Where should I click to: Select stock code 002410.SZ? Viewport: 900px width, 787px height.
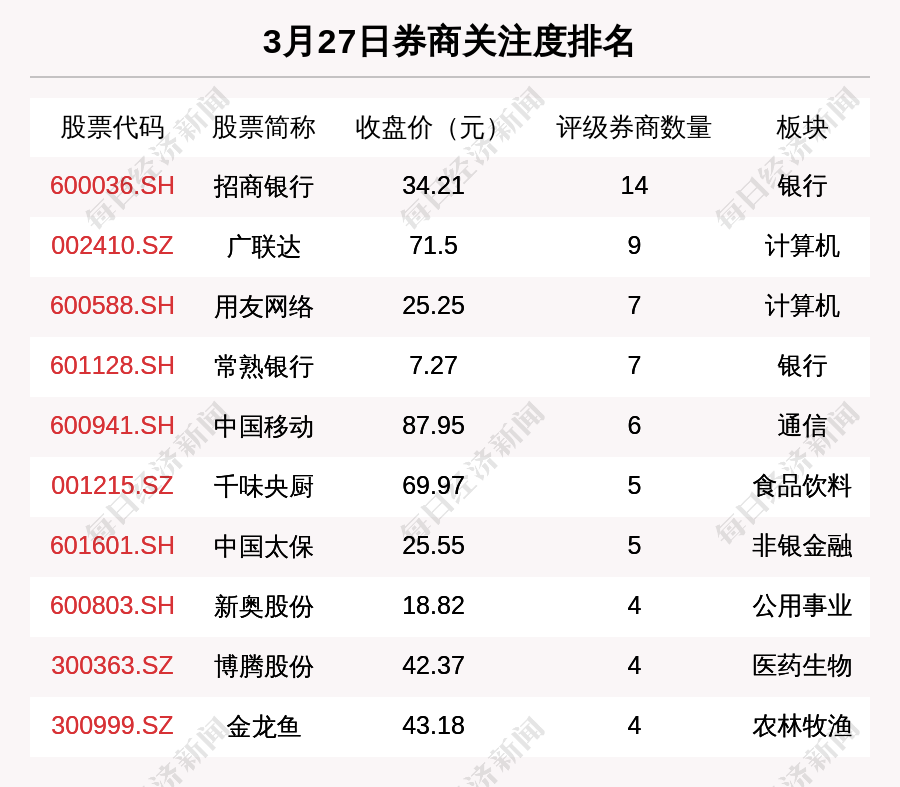tap(112, 246)
